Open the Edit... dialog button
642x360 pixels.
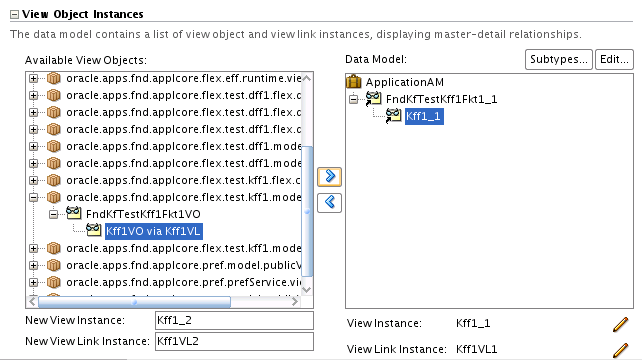coord(614,59)
